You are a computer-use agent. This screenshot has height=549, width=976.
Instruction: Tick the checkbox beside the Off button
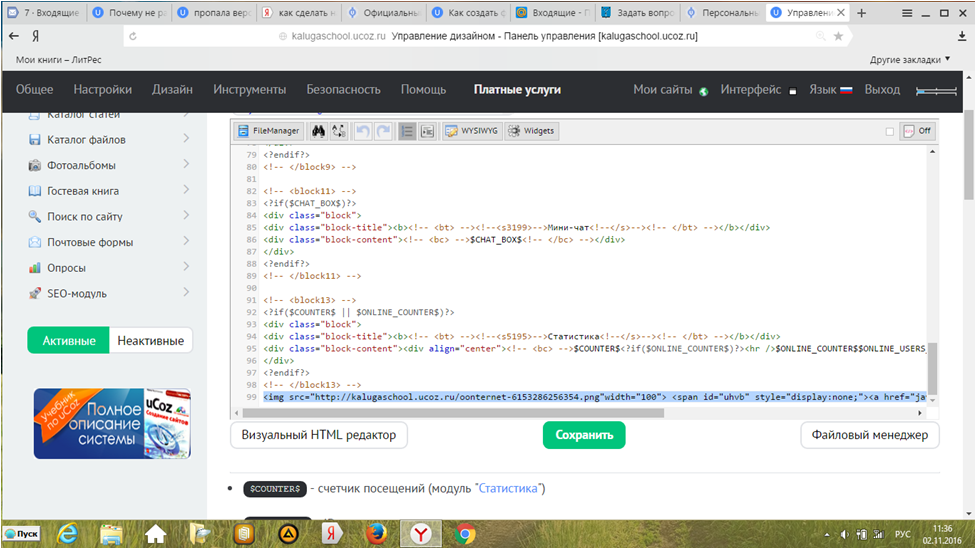pos(890,131)
